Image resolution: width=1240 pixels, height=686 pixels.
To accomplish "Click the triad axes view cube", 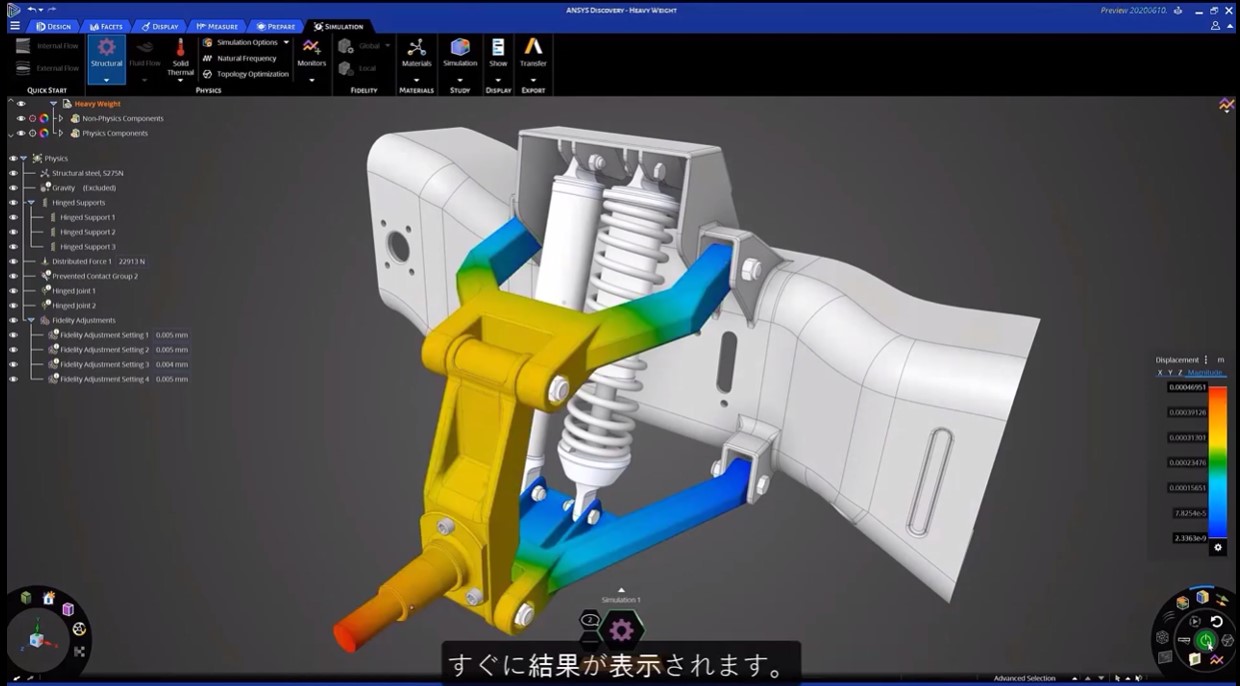I will point(37,639).
